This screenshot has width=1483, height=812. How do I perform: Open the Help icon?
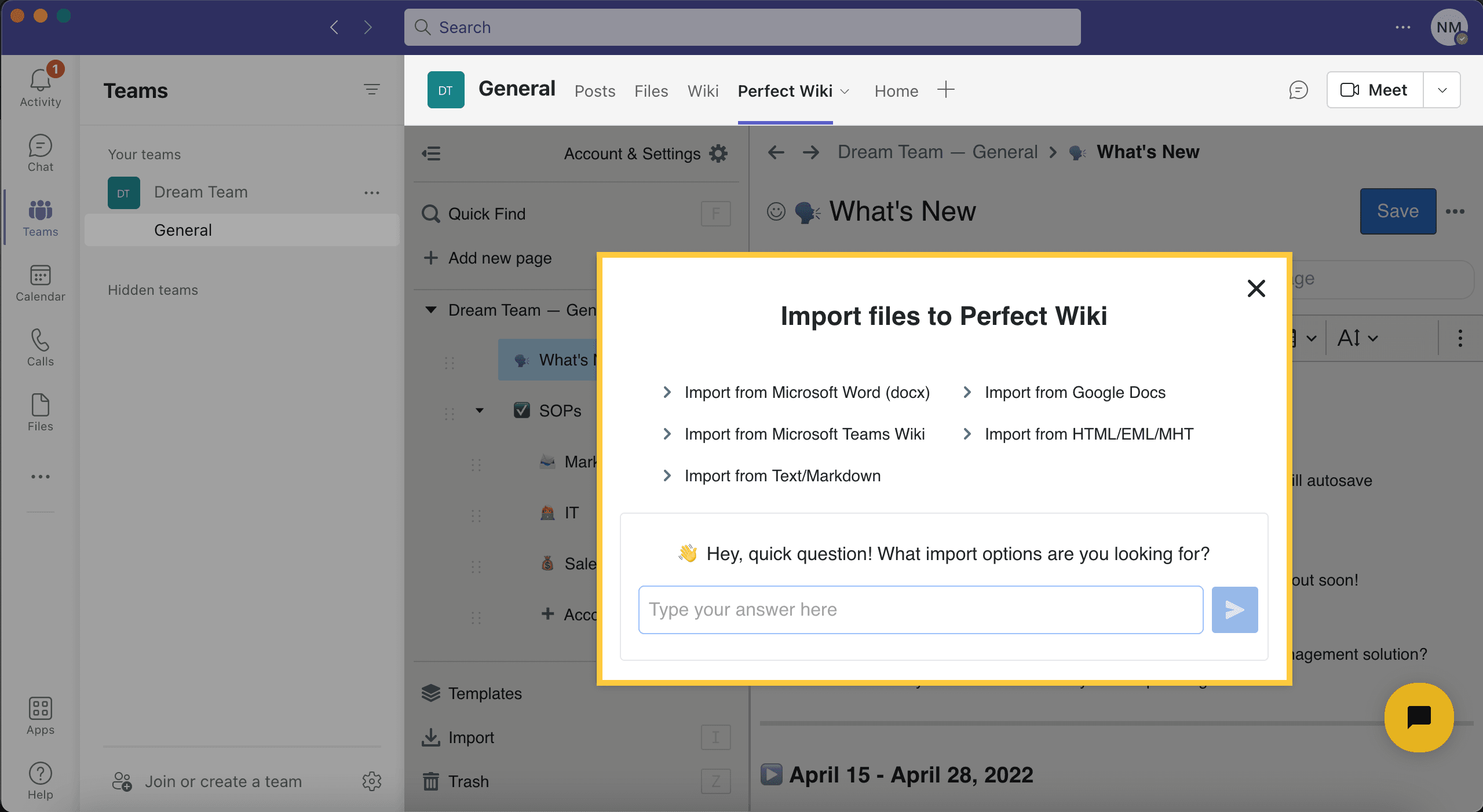click(x=40, y=781)
